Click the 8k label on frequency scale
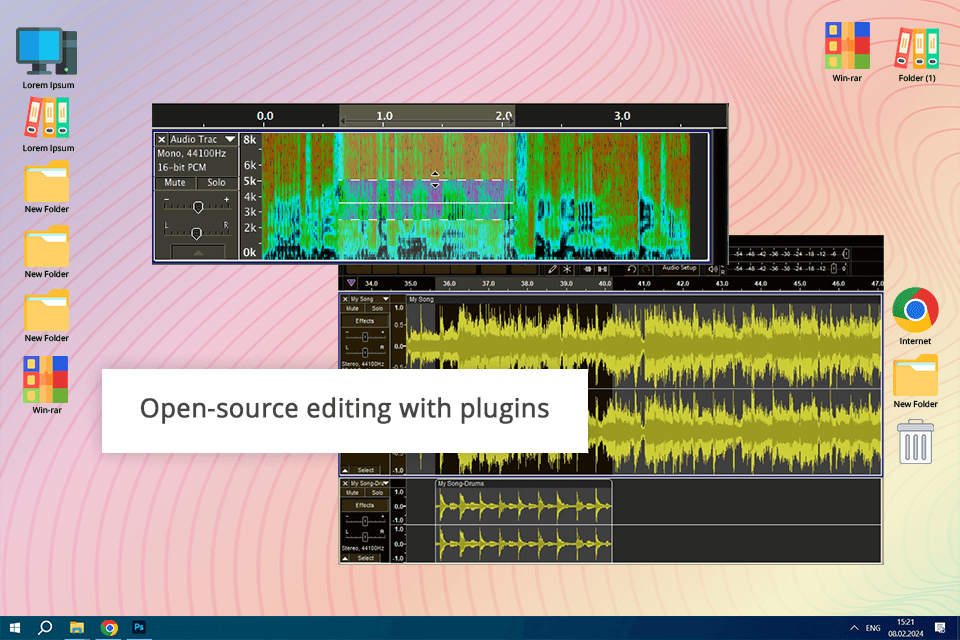The image size is (960, 640). 250,140
